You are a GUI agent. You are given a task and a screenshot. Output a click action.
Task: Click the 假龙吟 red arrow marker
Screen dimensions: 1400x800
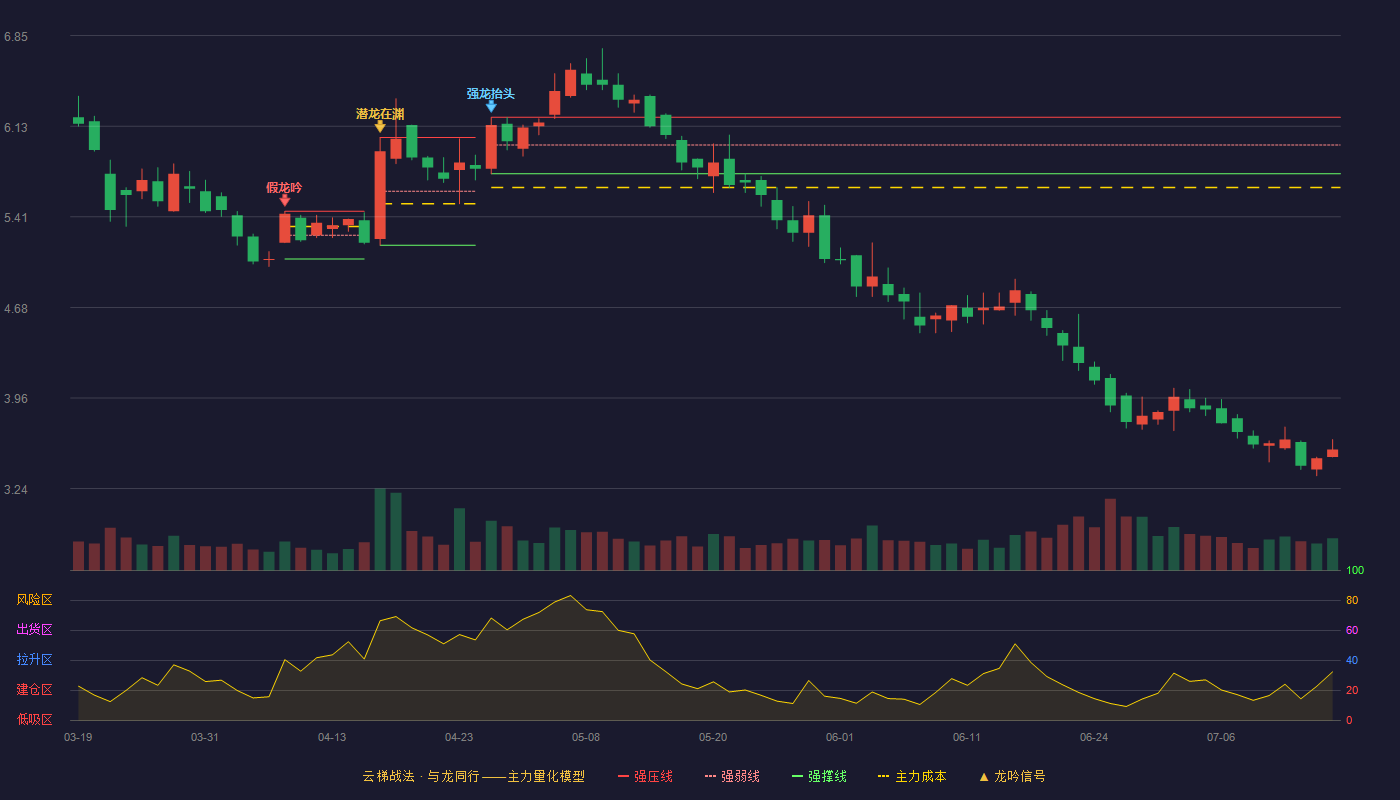(x=285, y=200)
